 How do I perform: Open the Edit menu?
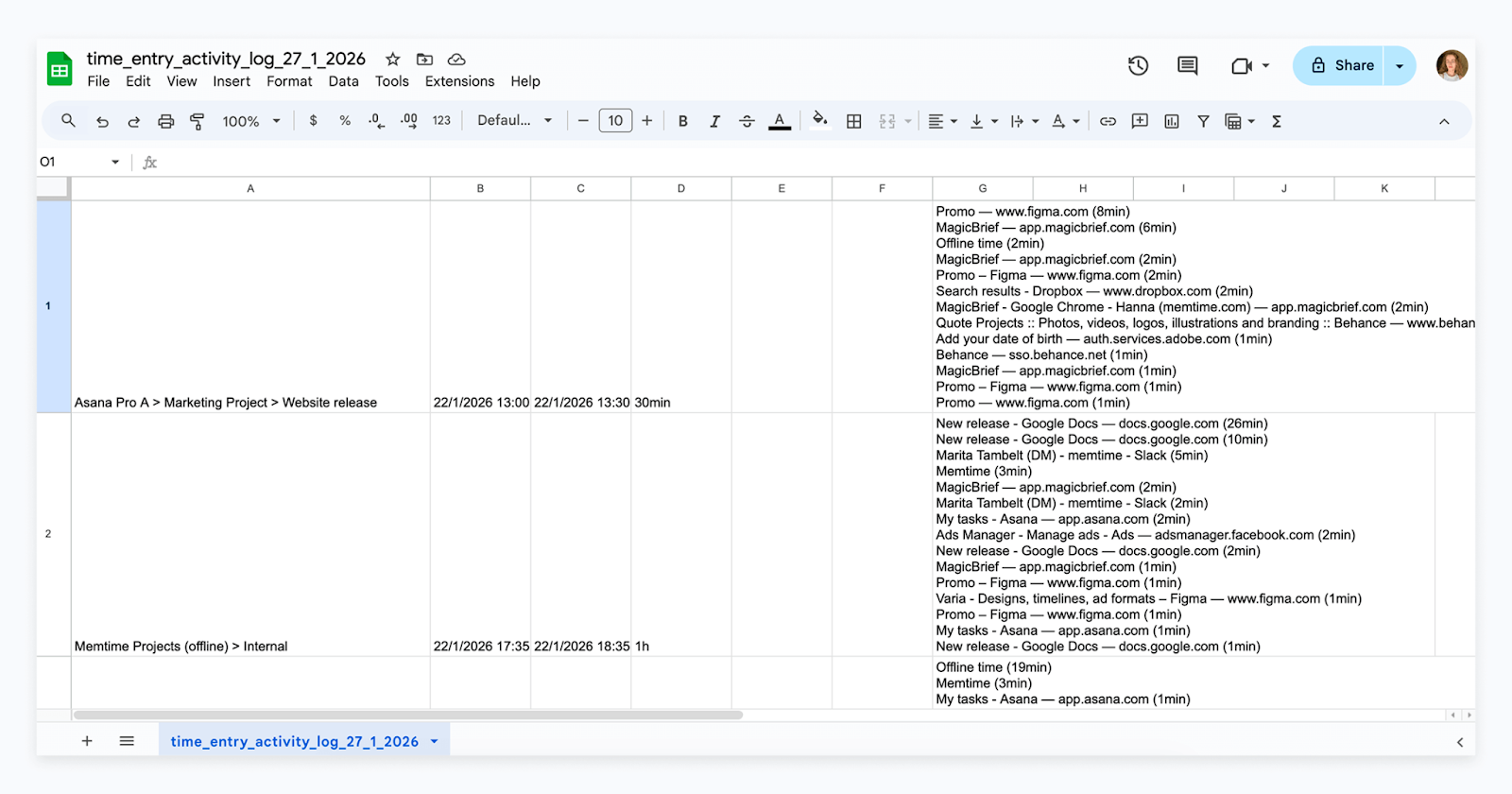(138, 81)
